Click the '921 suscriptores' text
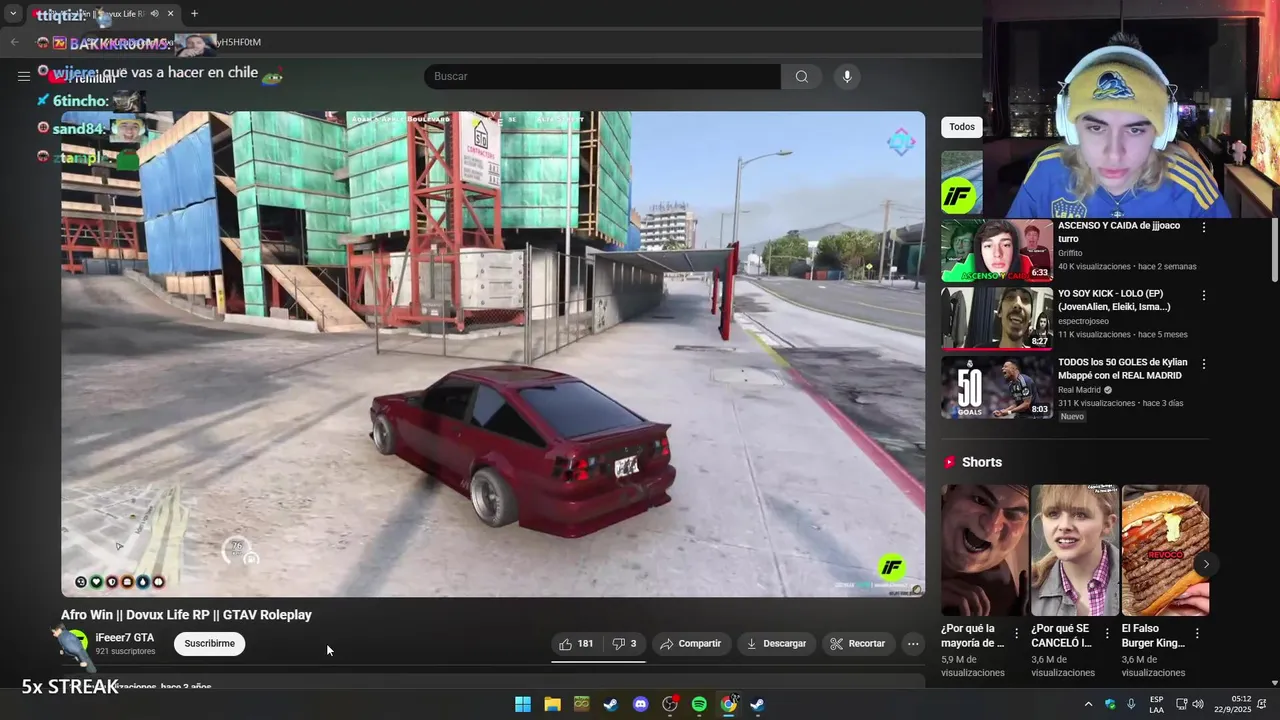The width and height of the screenshot is (1280, 720). coord(125,651)
